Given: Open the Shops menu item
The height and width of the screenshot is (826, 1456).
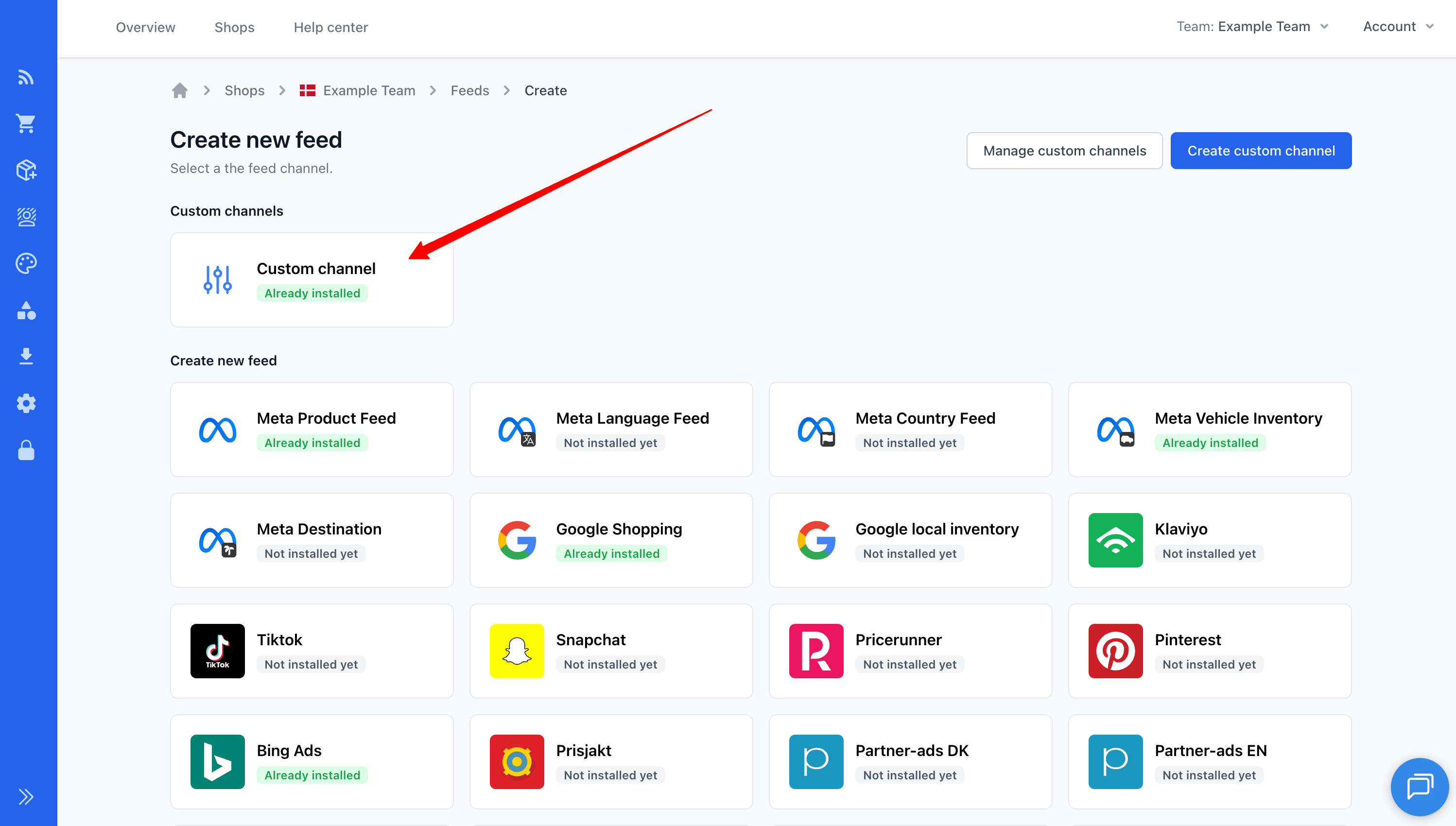Looking at the screenshot, I should click(x=234, y=27).
